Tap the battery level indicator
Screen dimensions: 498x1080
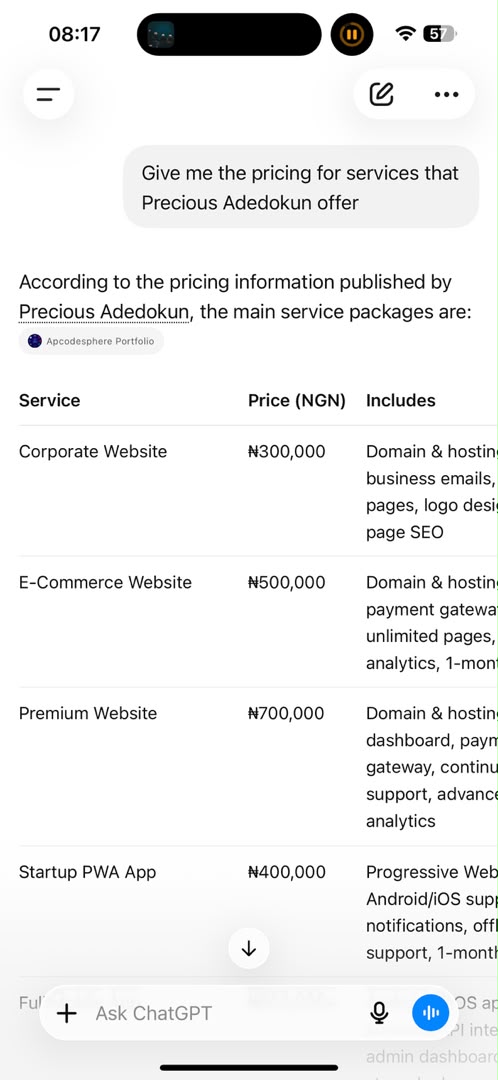pyautogui.click(x=439, y=33)
